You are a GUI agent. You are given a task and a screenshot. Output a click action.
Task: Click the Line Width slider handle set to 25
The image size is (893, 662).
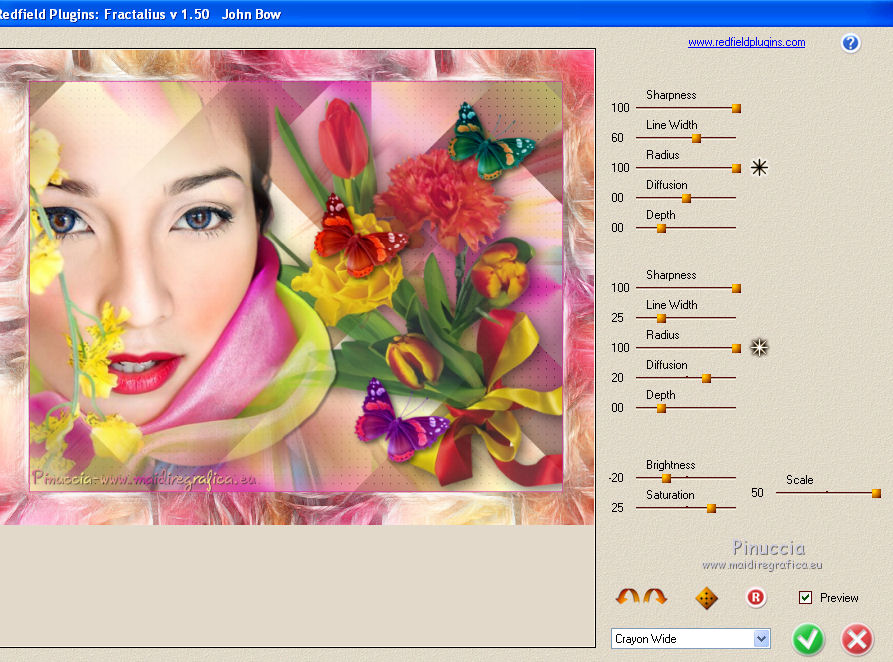[x=661, y=318]
